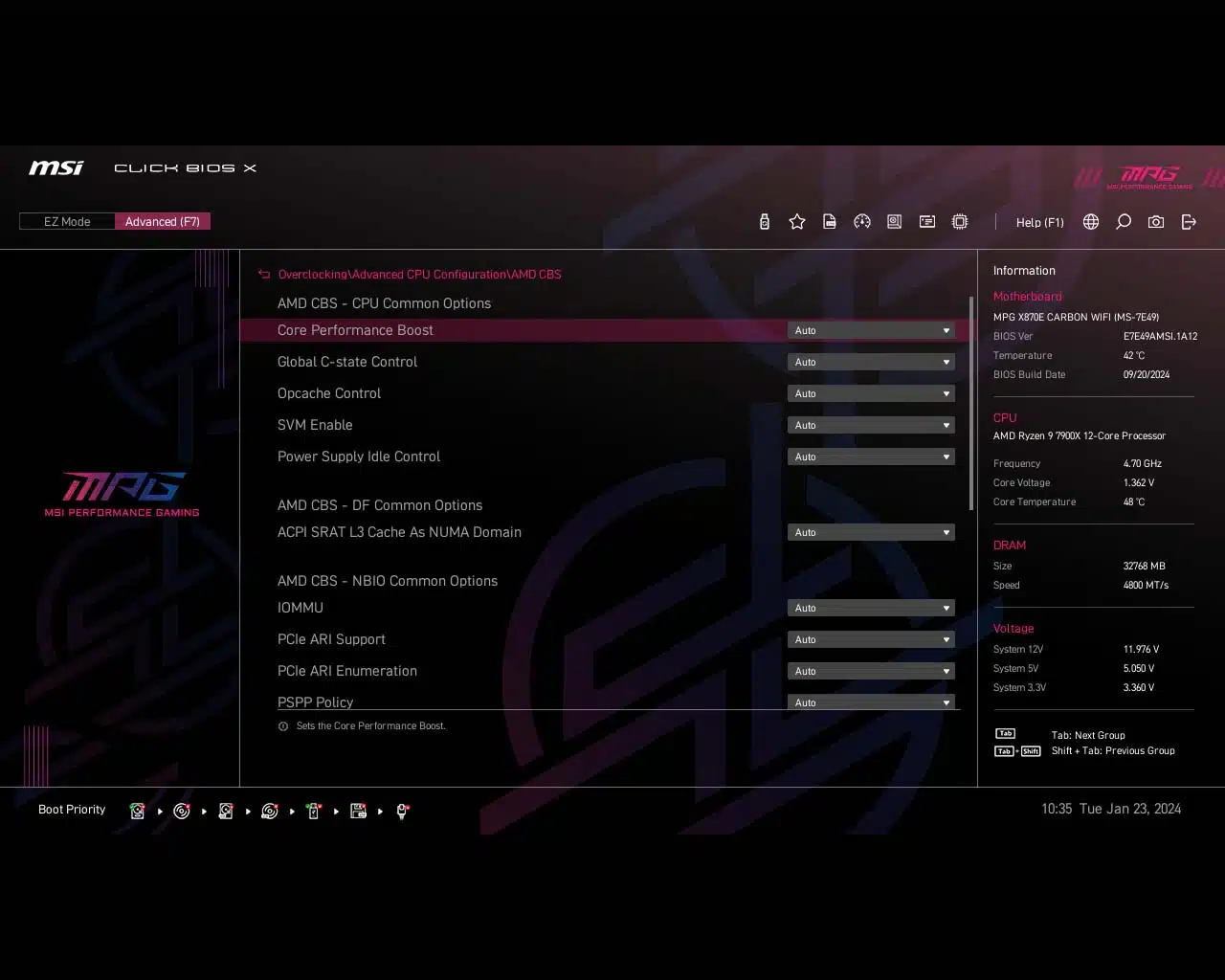
Task: Switch to EZ Mode tab
Action: click(67, 222)
